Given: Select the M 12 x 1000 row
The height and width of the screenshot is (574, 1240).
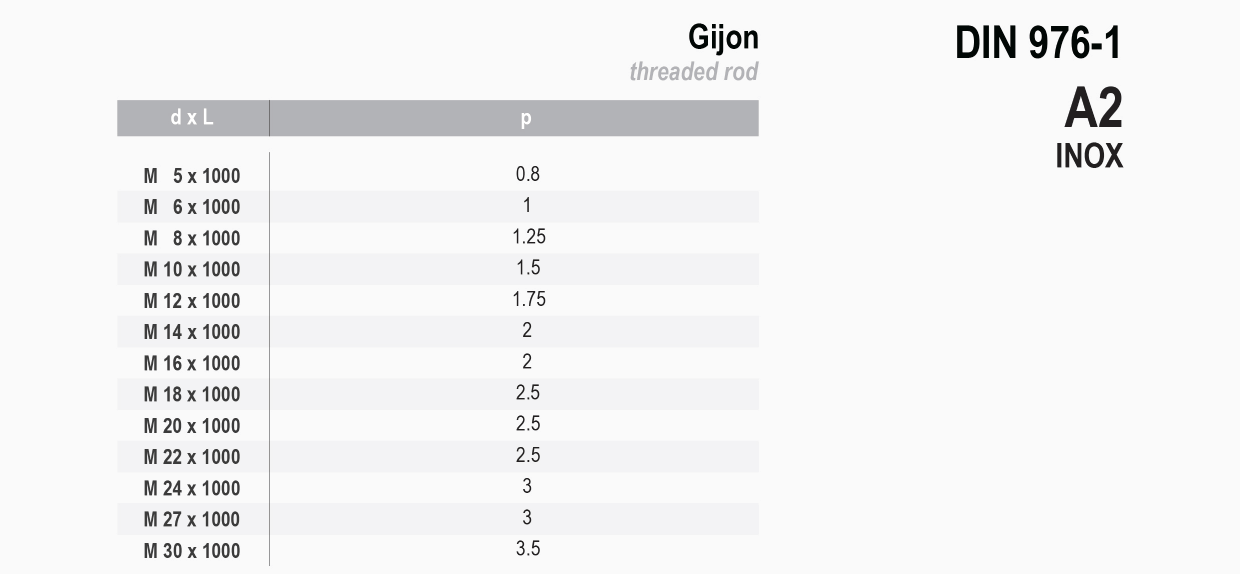Looking at the screenshot, I should (438, 300).
